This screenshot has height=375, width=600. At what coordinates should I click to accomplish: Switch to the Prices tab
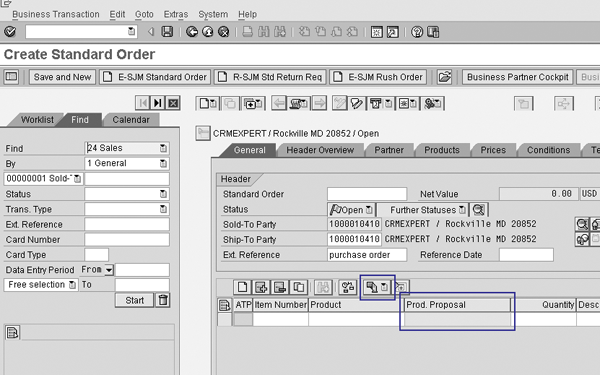(493, 150)
